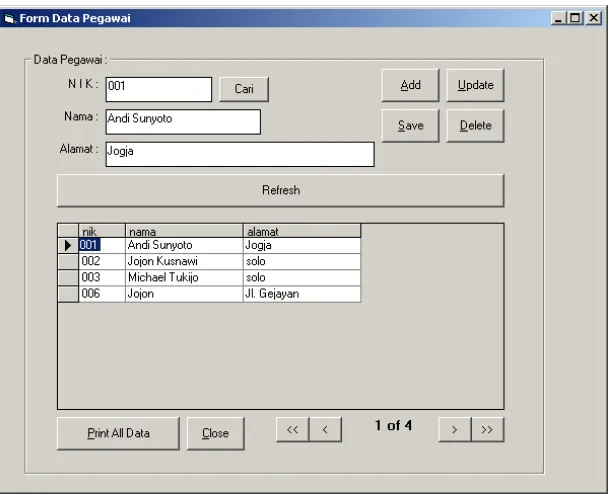Select solo cell in Jojon Kusnawi row

302,261
